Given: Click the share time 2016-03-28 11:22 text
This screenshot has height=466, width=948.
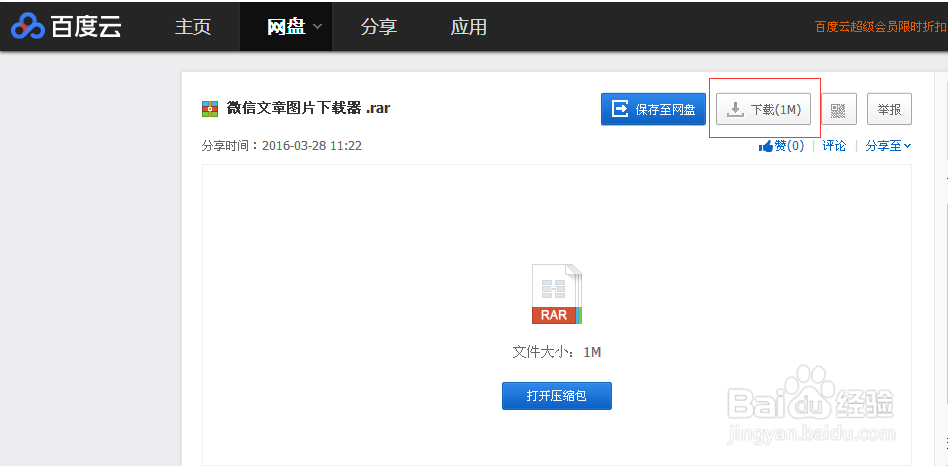Looking at the screenshot, I should tap(282, 146).
